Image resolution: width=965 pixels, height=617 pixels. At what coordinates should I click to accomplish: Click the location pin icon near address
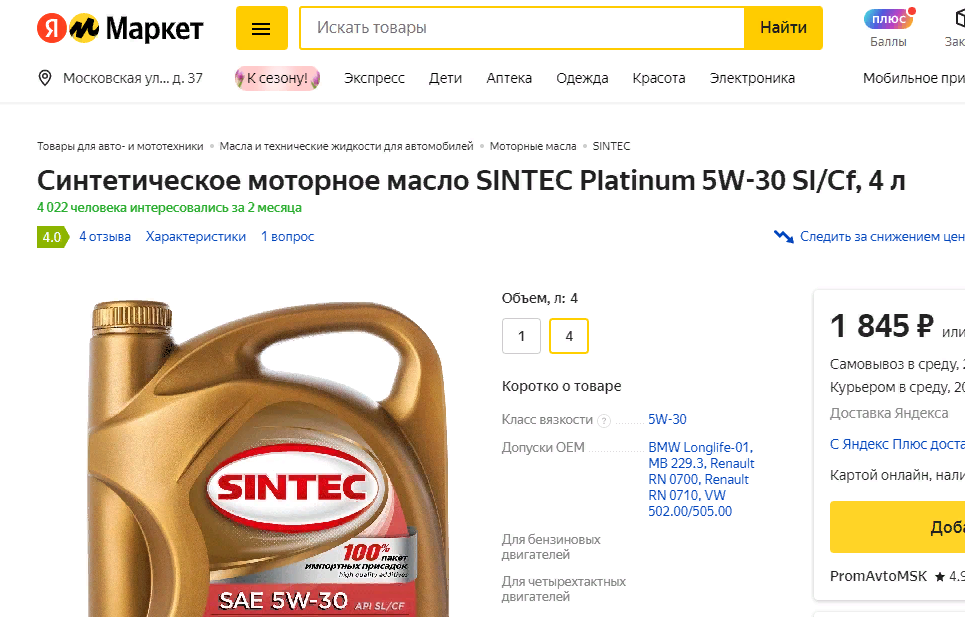point(45,78)
